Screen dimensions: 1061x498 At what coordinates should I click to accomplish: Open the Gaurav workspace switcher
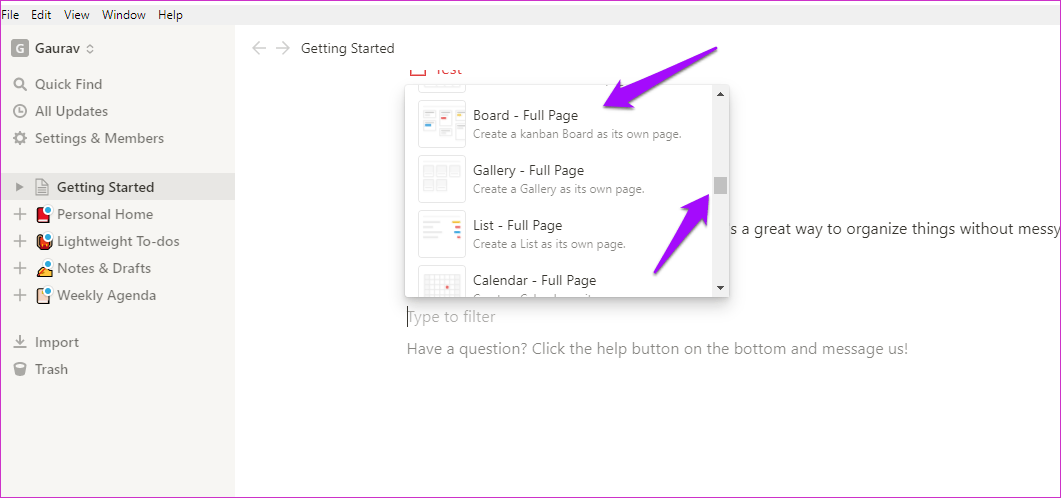[x=64, y=49]
